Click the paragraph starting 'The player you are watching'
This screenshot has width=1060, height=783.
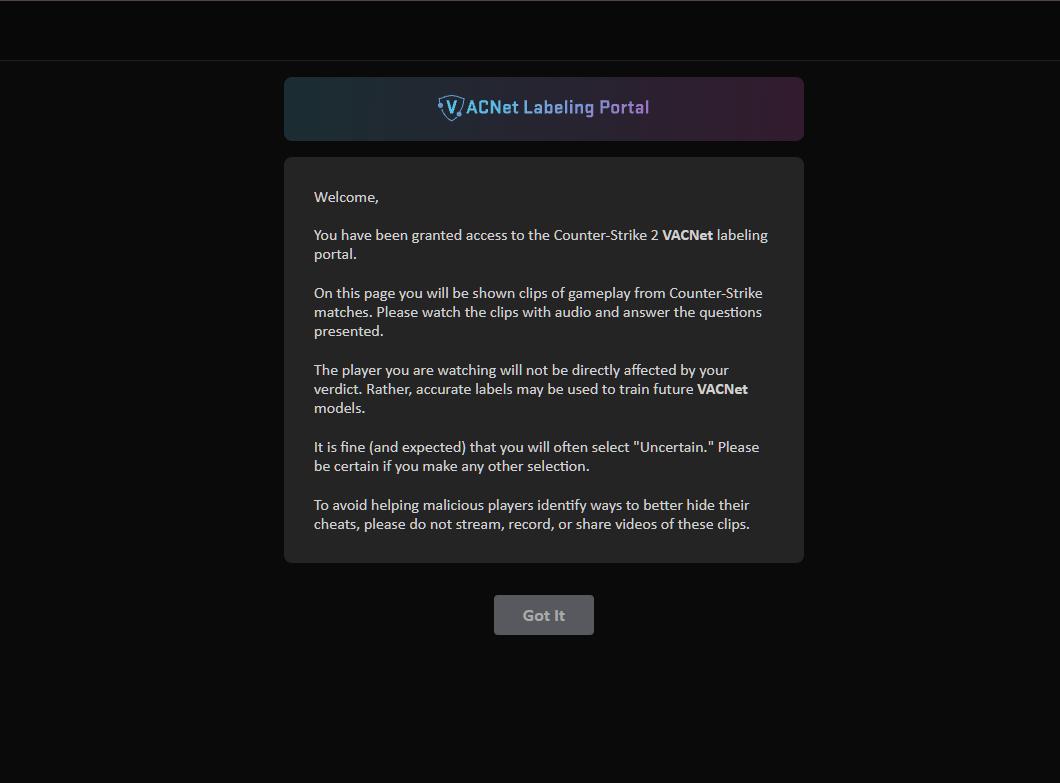(x=531, y=389)
